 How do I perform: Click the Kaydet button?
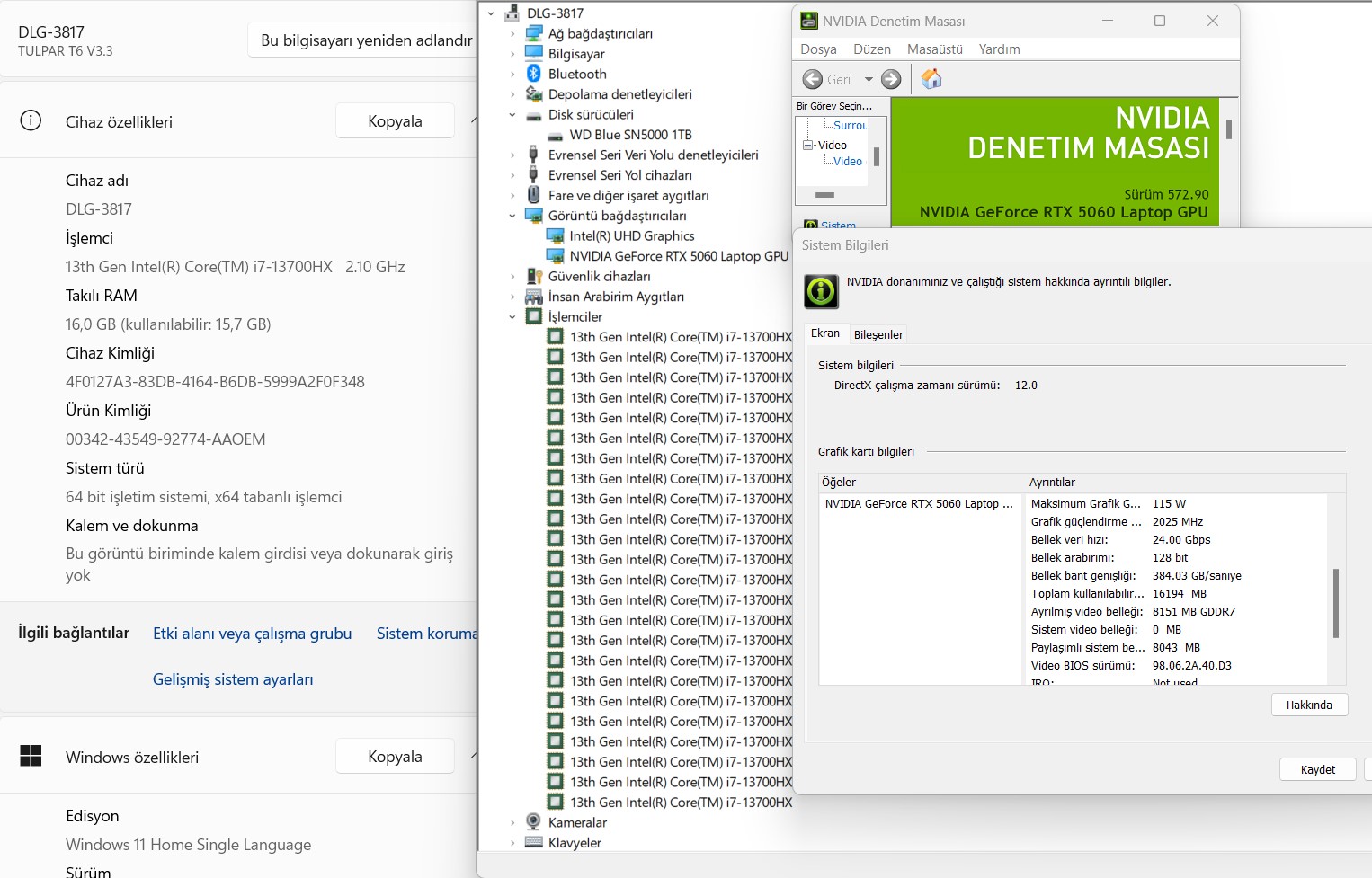click(x=1317, y=769)
